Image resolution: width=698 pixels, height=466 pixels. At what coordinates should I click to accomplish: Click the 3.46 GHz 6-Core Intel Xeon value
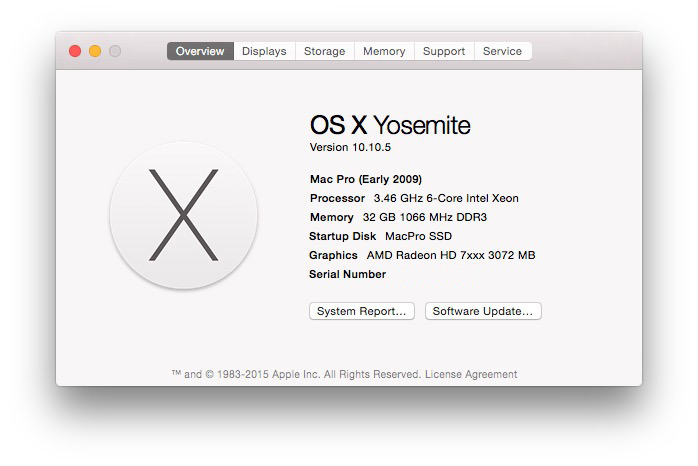pyautogui.click(x=446, y=198)
